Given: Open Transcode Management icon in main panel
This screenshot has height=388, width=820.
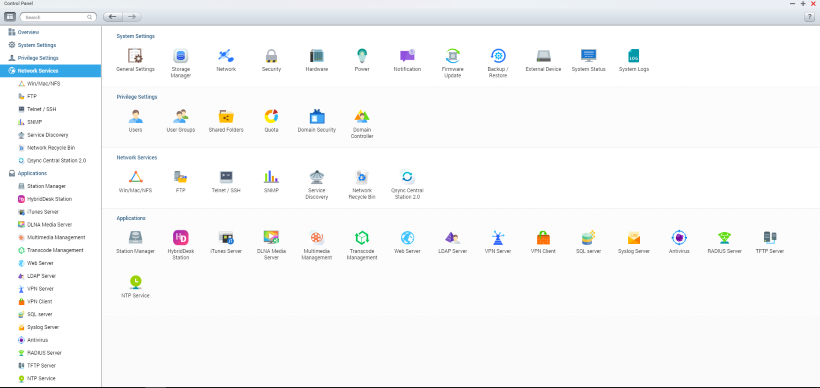Looking at the screenshot, I should tap(362, 237).
